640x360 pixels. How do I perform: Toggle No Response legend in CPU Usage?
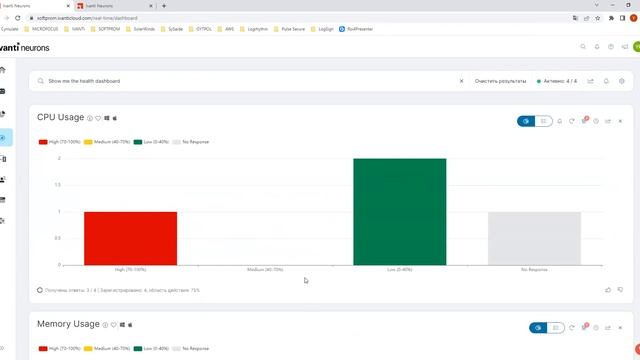tap(191, 142)
